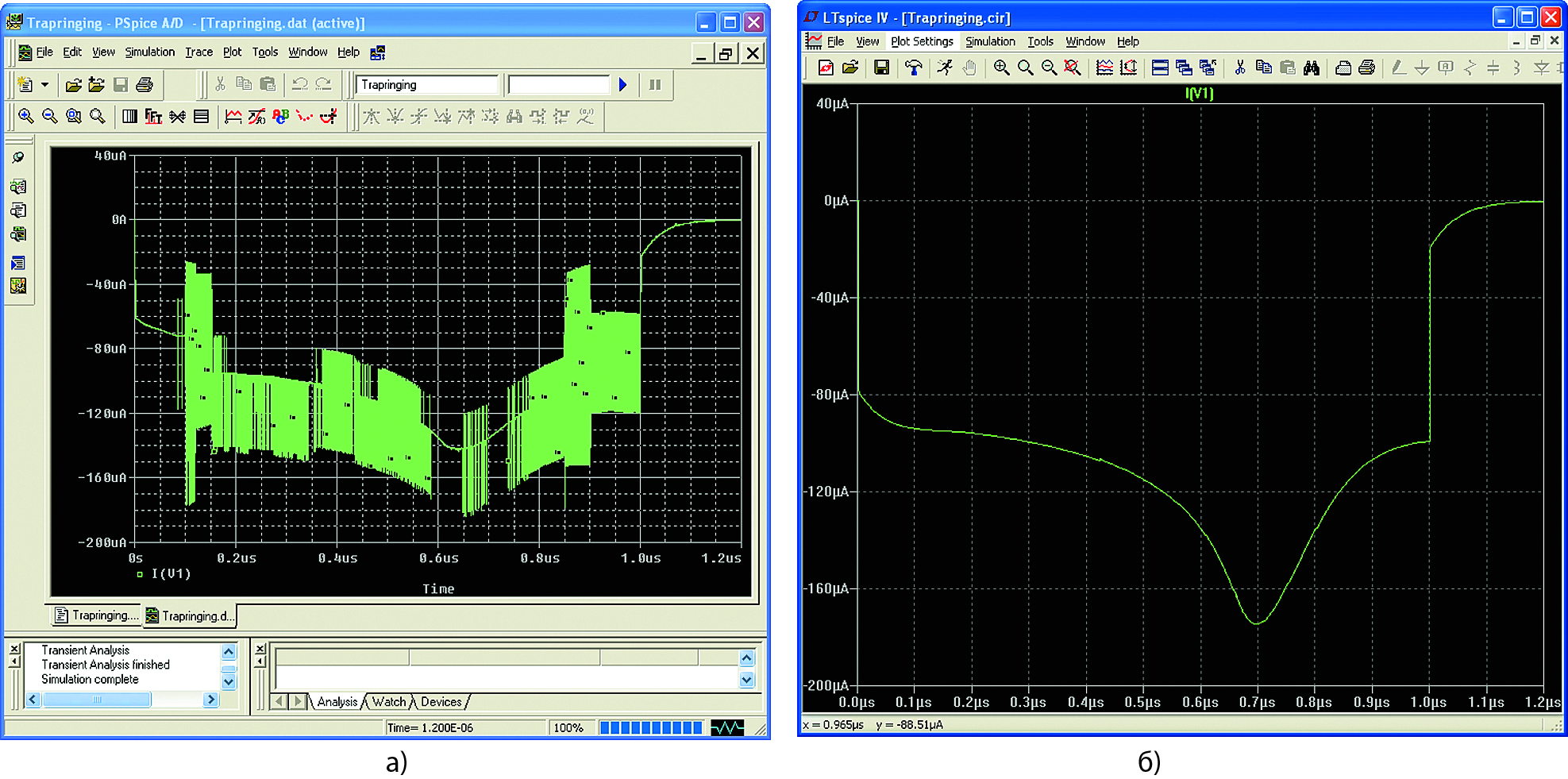Open the PSpice new-file dropdown arrow
This screenshot has width=1568, height=779.
[x=45, y=84]
